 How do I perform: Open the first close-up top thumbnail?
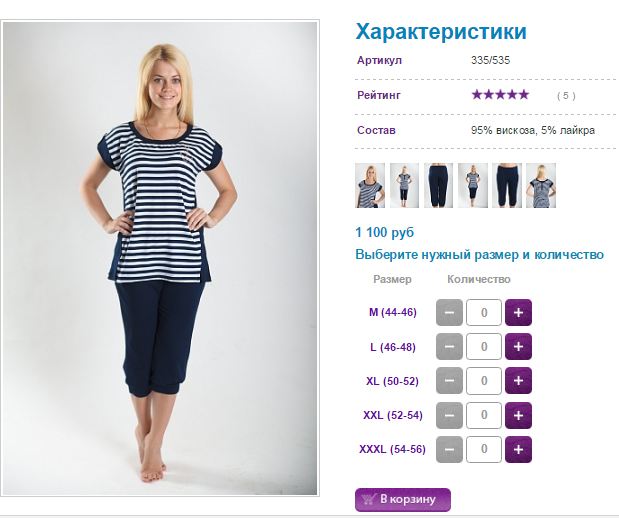point(370,185)
